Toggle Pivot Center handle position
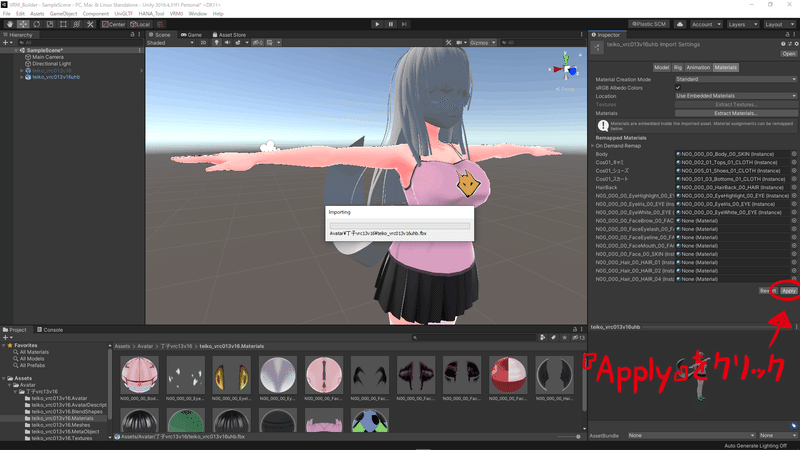The width and height of the screenshot is (800, 450). (113, 24)
